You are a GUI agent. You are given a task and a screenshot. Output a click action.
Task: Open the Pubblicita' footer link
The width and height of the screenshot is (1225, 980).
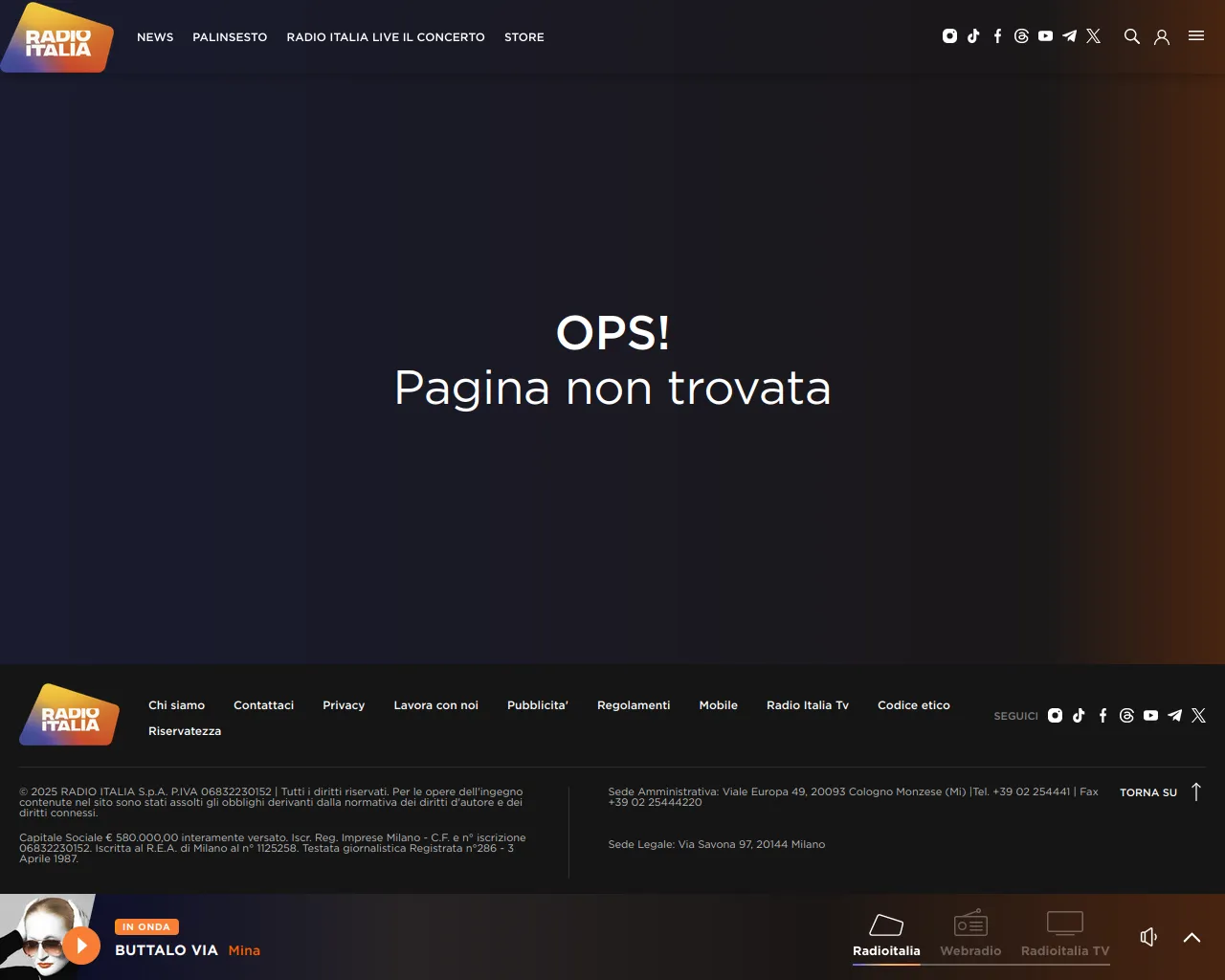click(x=538, y=705)
